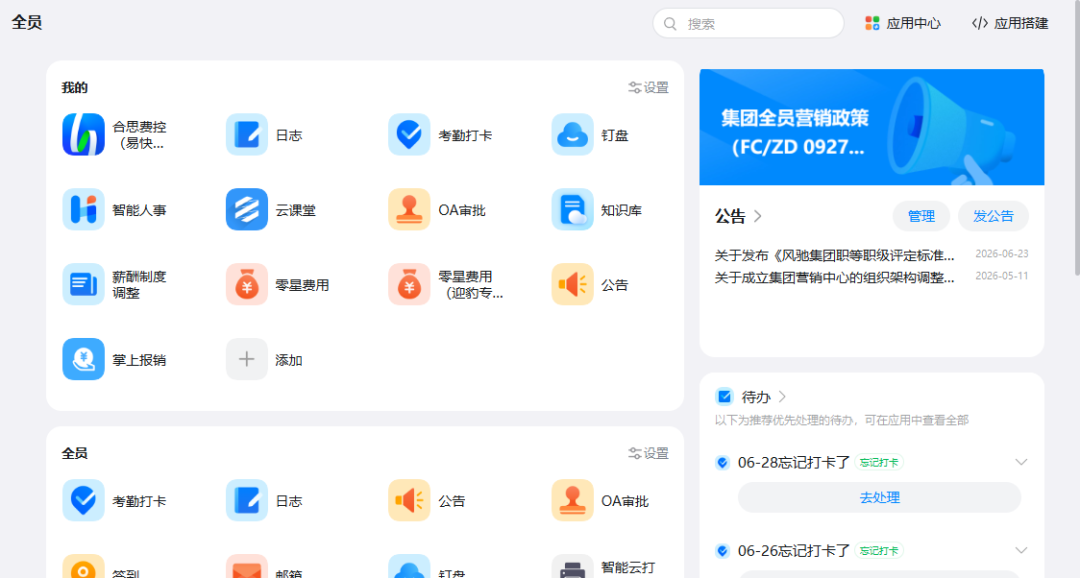
Task: Open 日志 in 我的 section
Action: pyautogui.click(x=247, y=135)
